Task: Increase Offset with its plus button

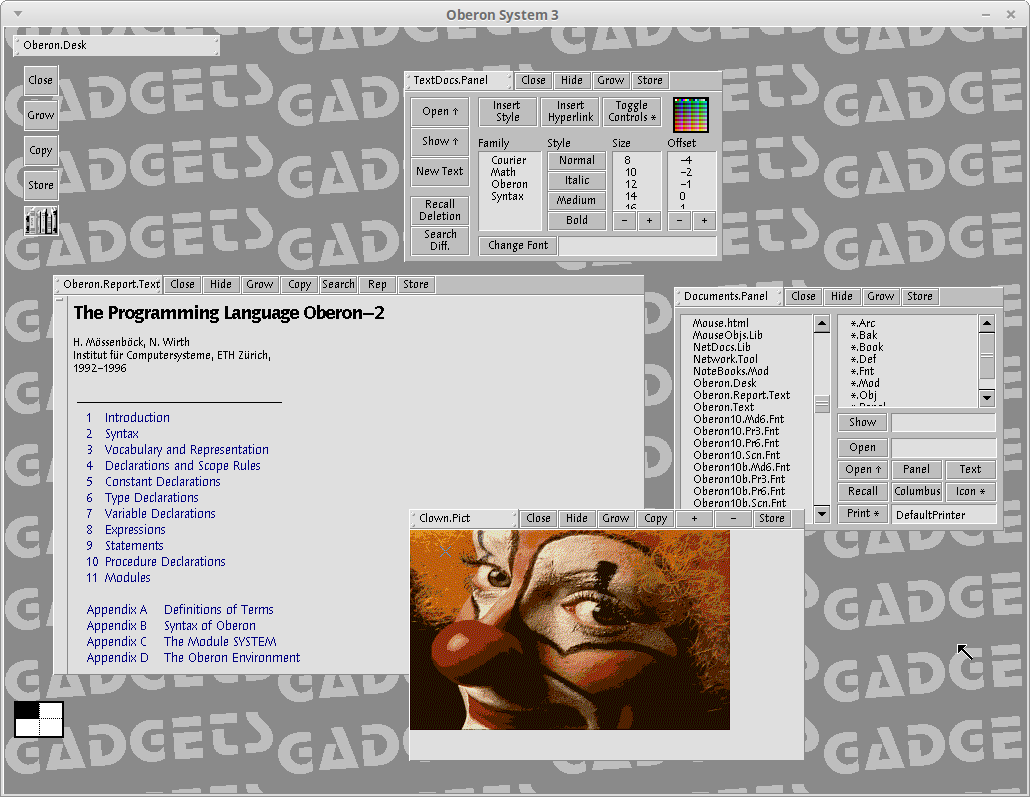Action: coord(704,221)
